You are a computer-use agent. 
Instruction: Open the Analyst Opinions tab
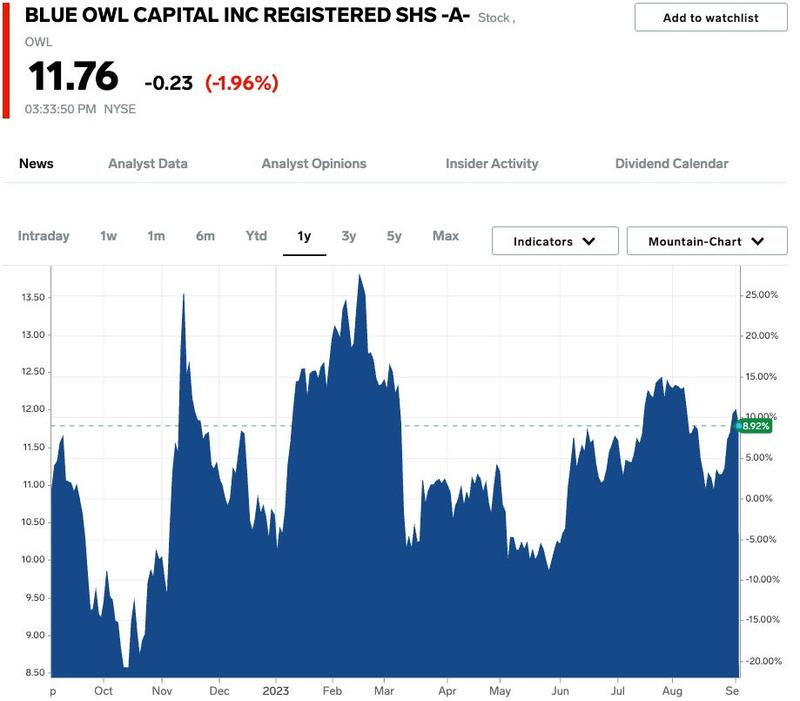[x=314, y=164]
